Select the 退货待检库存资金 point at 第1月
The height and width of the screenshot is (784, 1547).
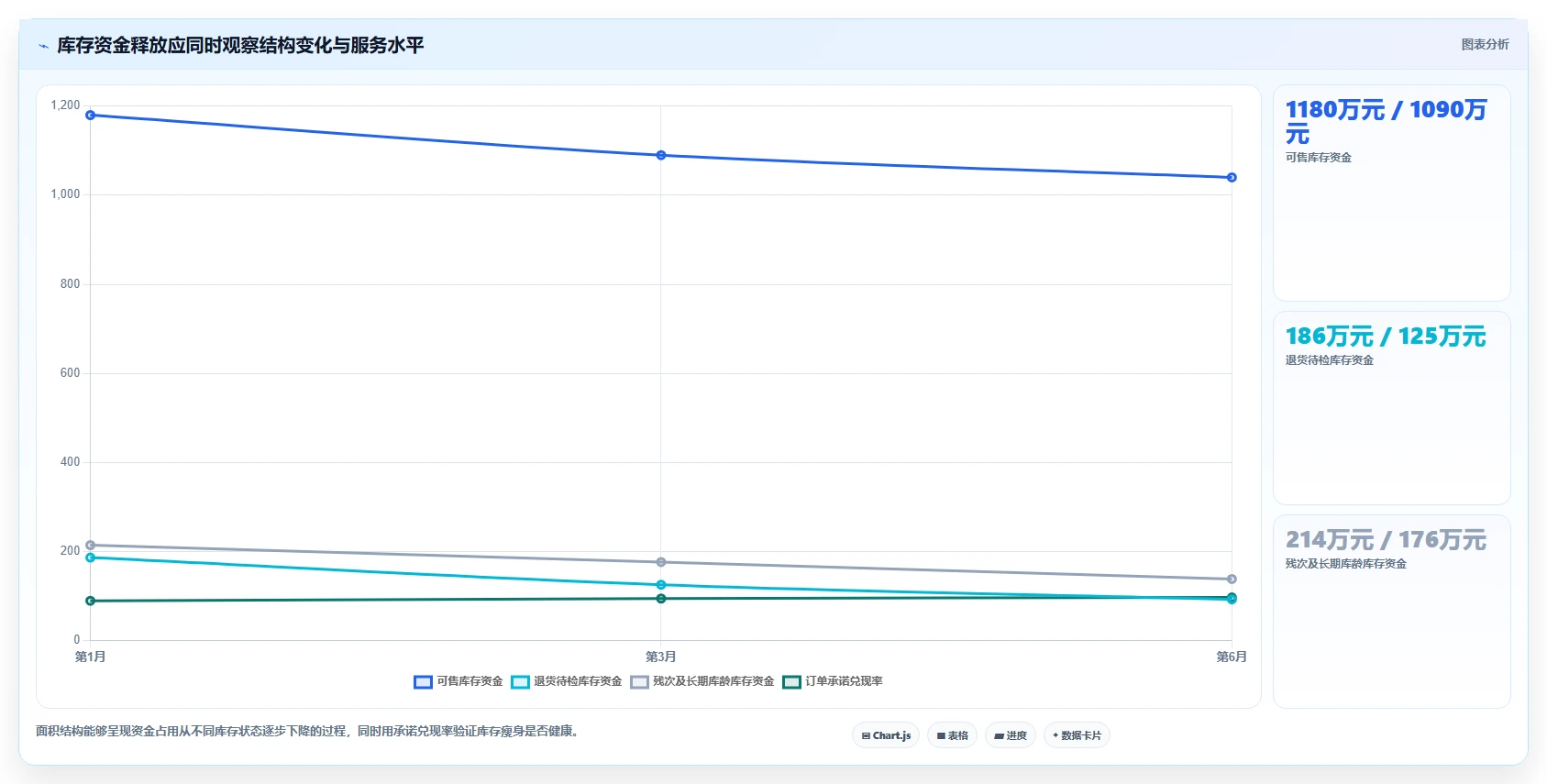90,558
